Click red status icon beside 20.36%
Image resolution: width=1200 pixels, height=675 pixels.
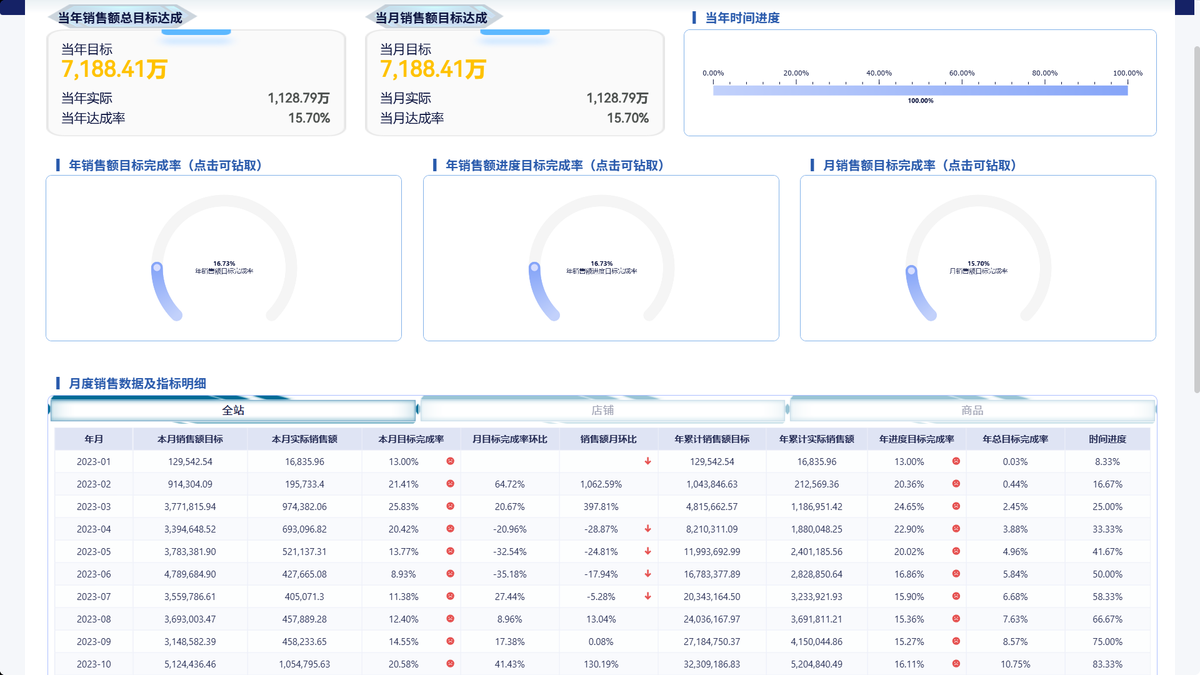(x=956, y=484)
